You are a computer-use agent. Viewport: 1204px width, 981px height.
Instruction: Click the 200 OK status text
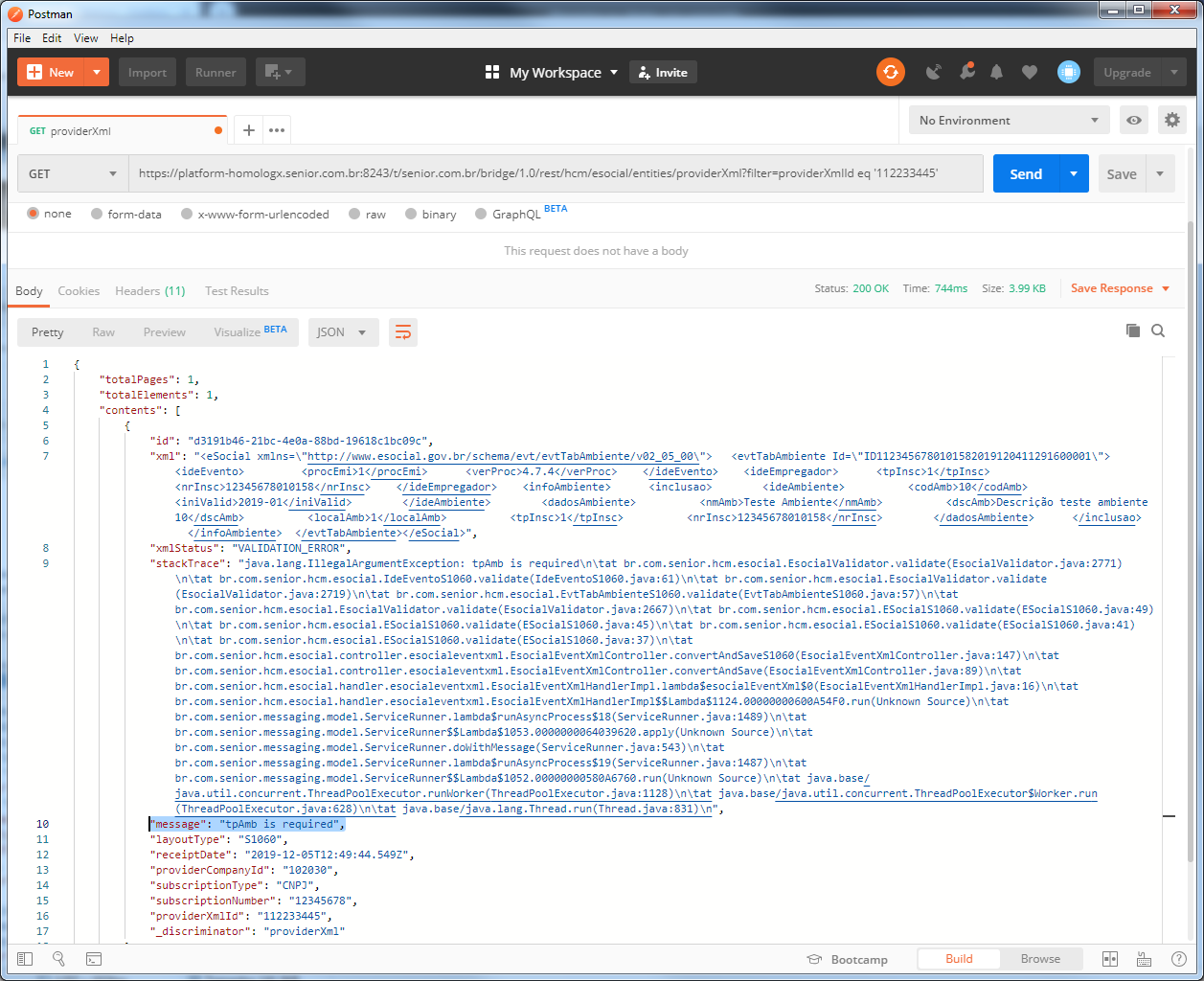pos(871,288)
